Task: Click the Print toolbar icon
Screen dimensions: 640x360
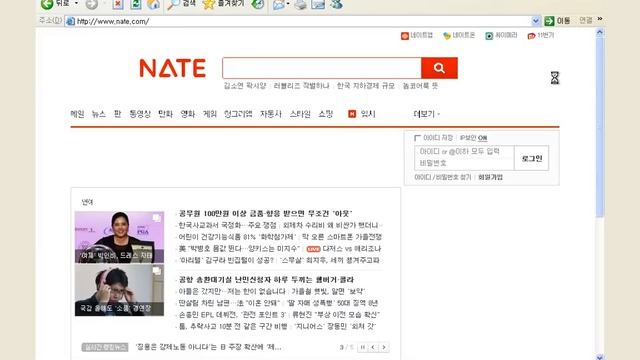Action: coord(300,4)
